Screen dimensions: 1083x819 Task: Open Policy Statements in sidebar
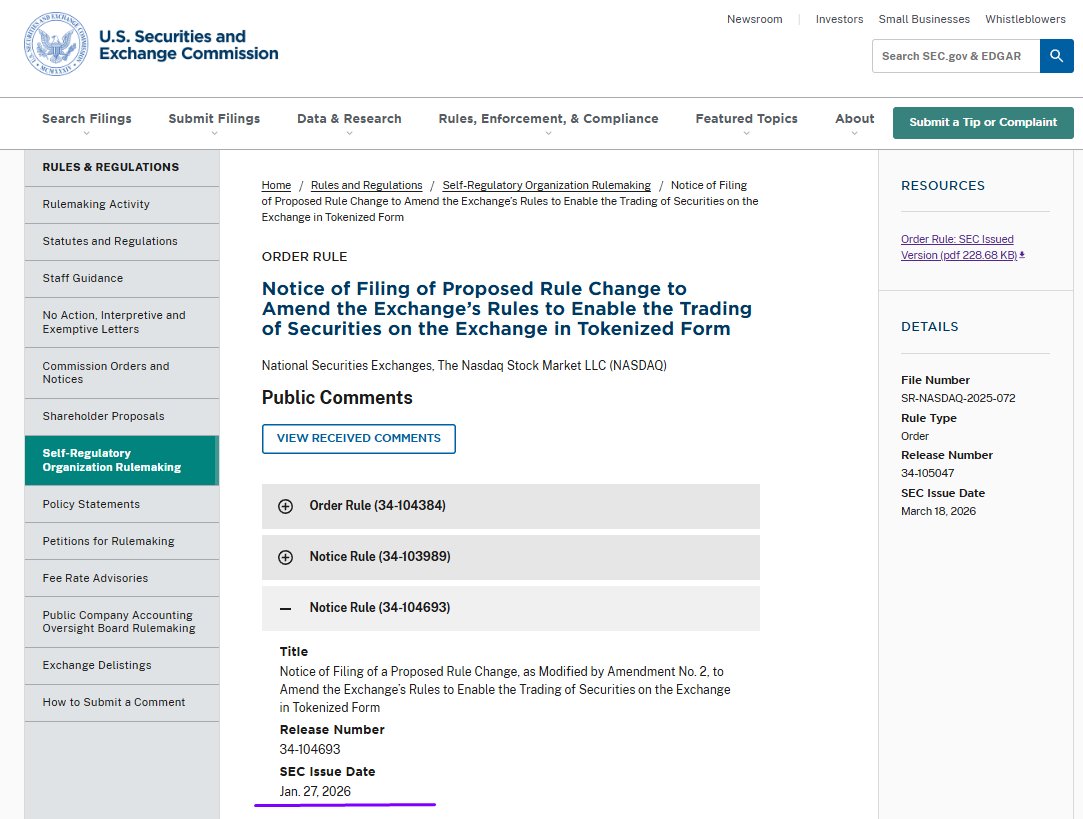pos(122,504)
